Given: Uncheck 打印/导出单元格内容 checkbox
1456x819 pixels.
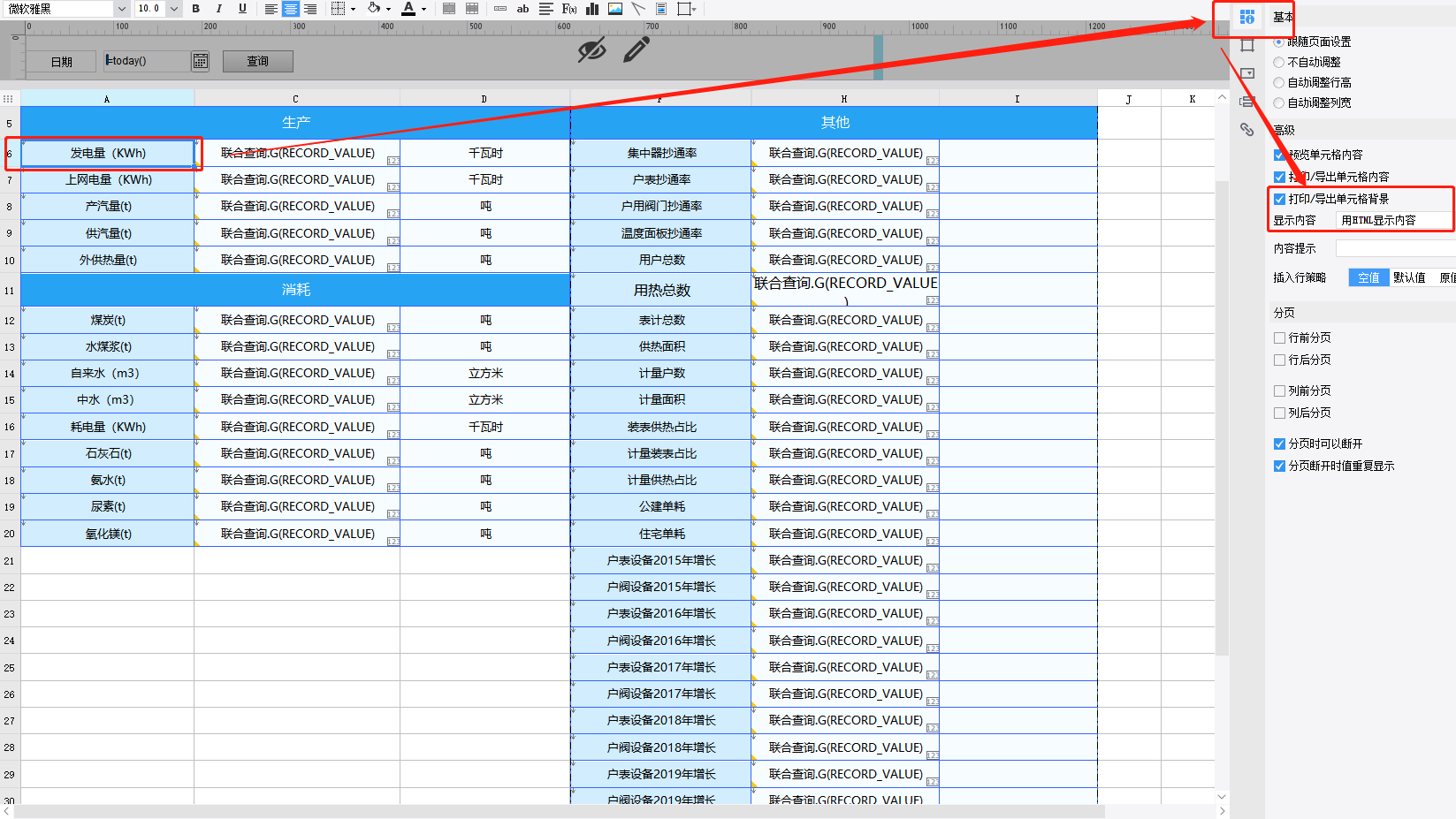Looking at the screenshot, I should [x=1279, y=177].
